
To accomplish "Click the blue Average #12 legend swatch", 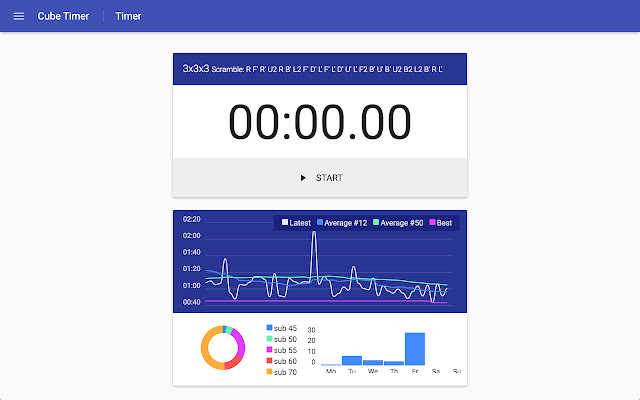I will coord(320,222).
